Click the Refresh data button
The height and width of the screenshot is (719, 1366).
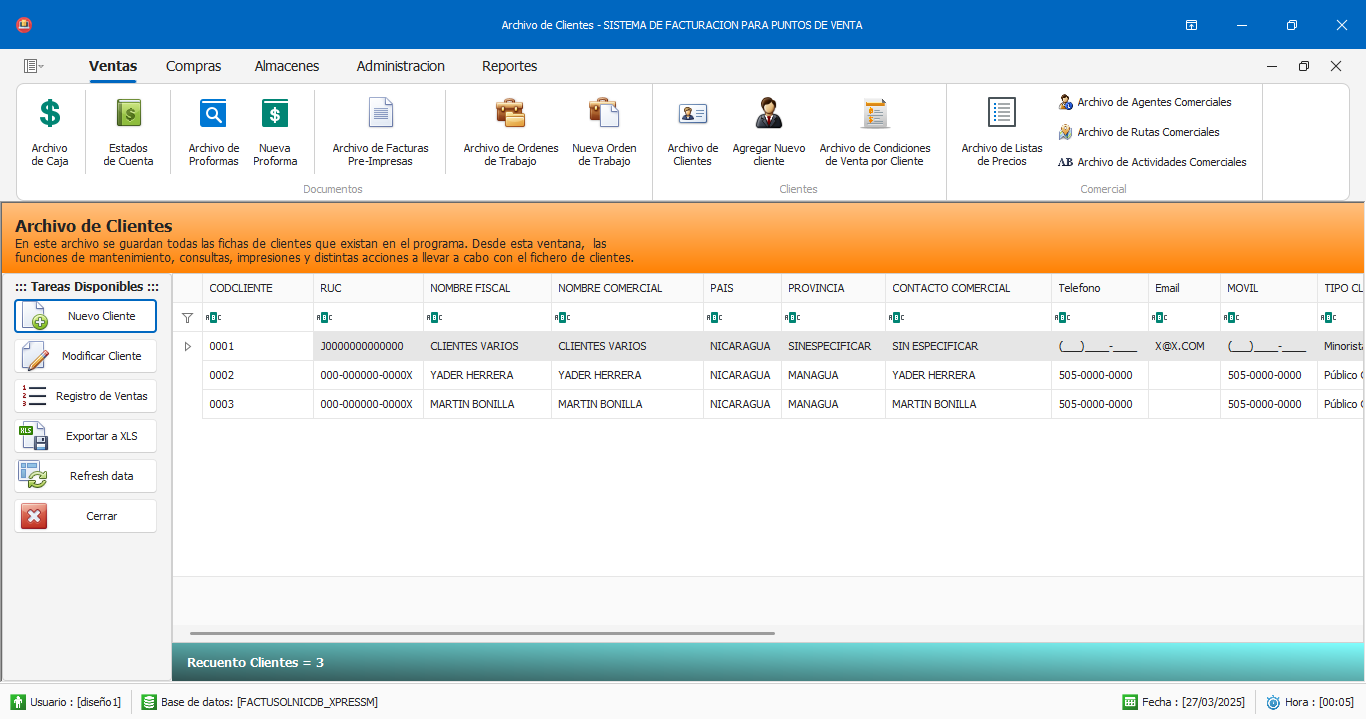click(x=86, y=476)
